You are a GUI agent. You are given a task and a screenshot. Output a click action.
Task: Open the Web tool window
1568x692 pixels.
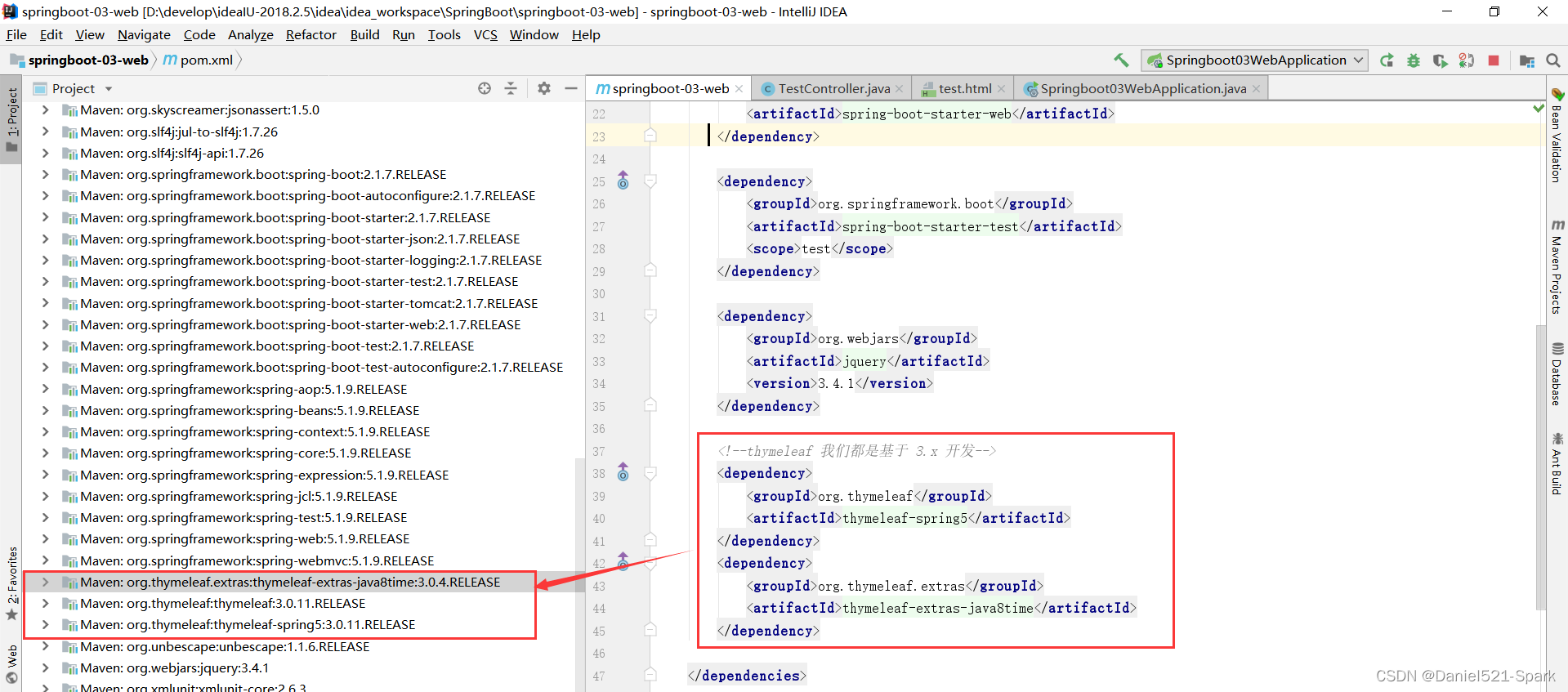tap(12, 663)
